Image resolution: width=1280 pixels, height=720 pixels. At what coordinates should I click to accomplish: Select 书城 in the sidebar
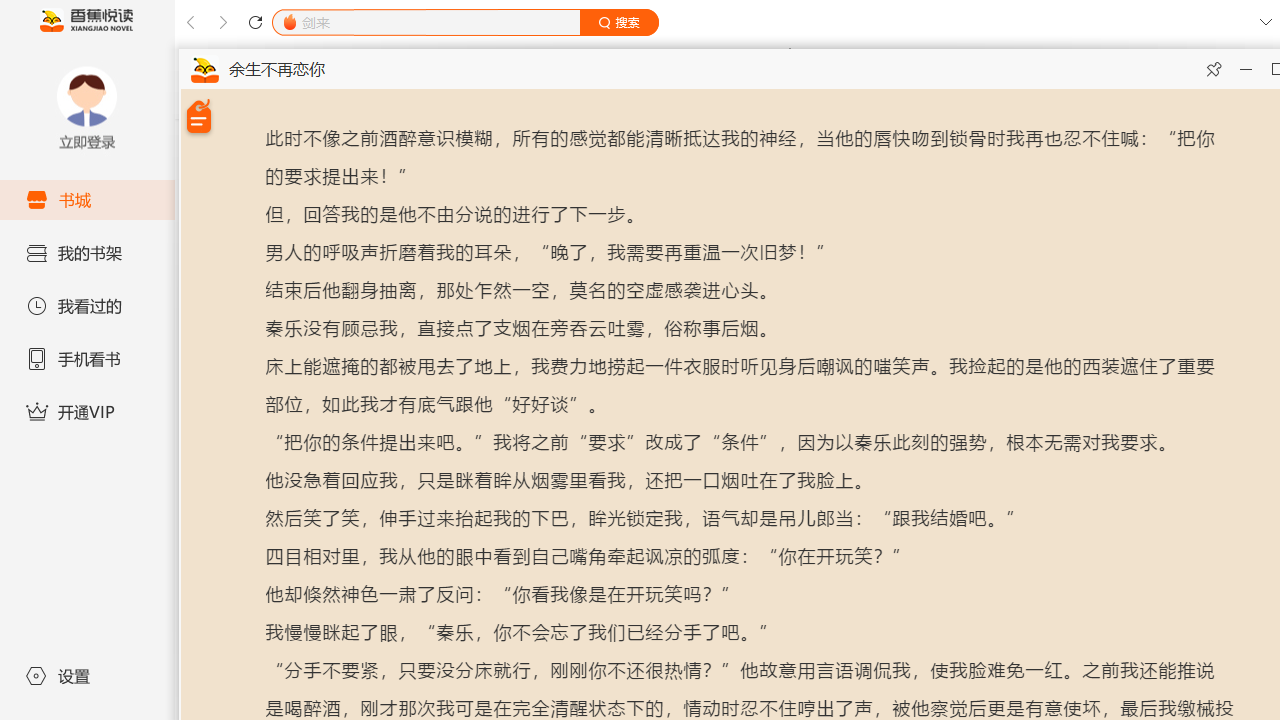point(75,200)
